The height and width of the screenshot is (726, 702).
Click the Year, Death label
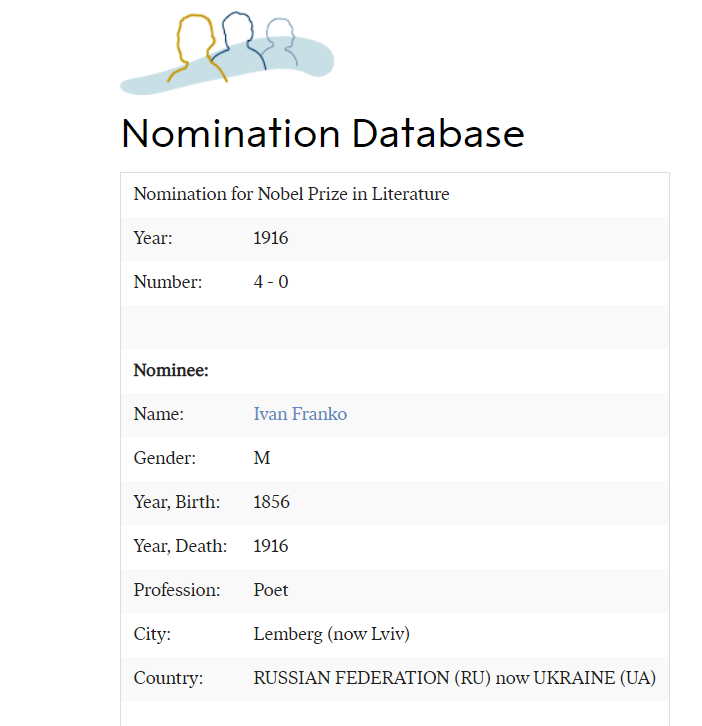click(x=180, y=546)
